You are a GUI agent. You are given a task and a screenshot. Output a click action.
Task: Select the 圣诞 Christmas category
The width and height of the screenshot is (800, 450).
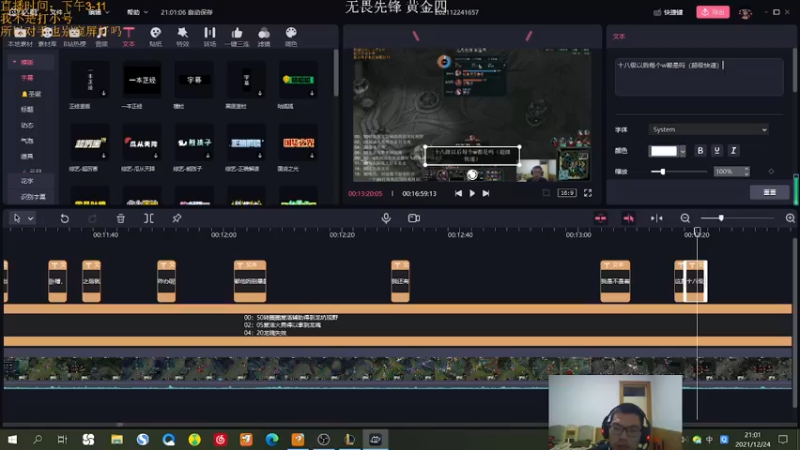[x=31, y=94]
